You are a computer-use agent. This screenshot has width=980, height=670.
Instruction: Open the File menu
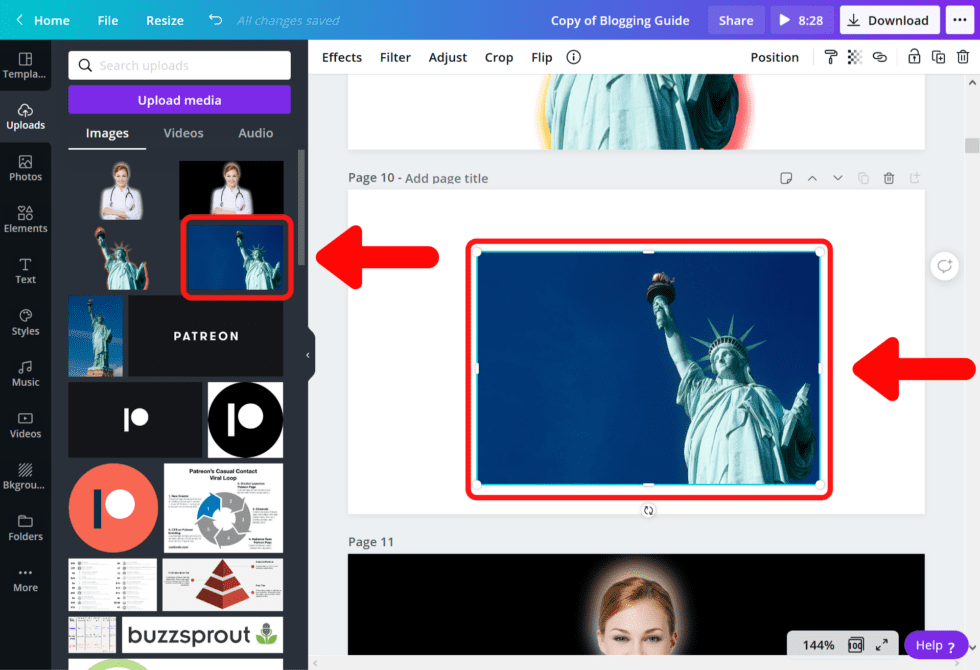108,20
